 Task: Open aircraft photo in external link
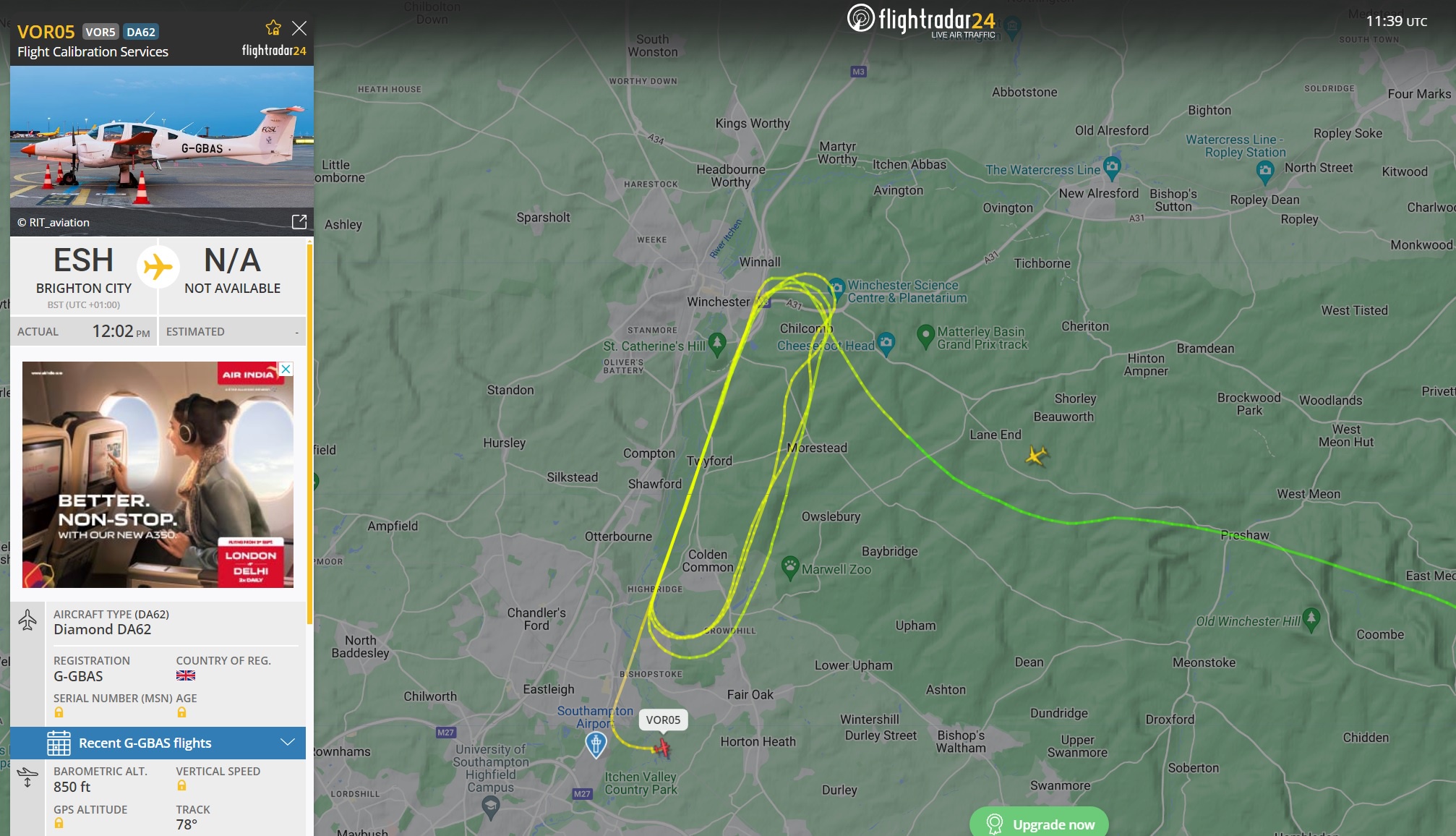click(x=299, y=221)
